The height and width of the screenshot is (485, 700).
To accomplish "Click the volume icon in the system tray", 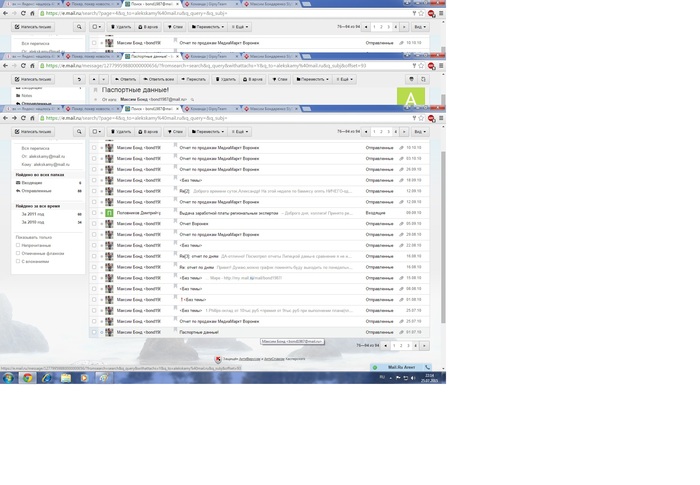I will (x=413, y=378).
